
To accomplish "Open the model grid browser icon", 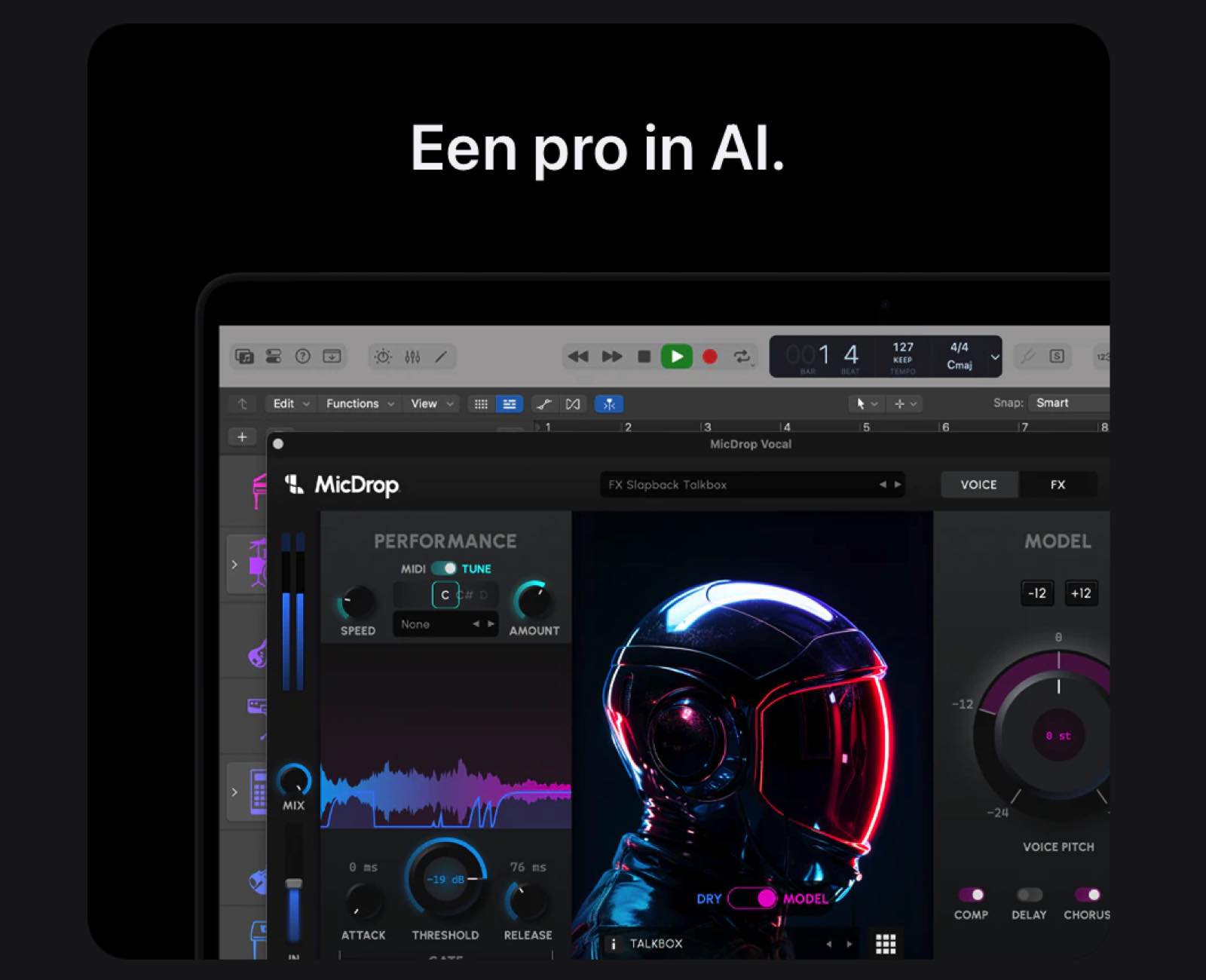I will [886, 943].
